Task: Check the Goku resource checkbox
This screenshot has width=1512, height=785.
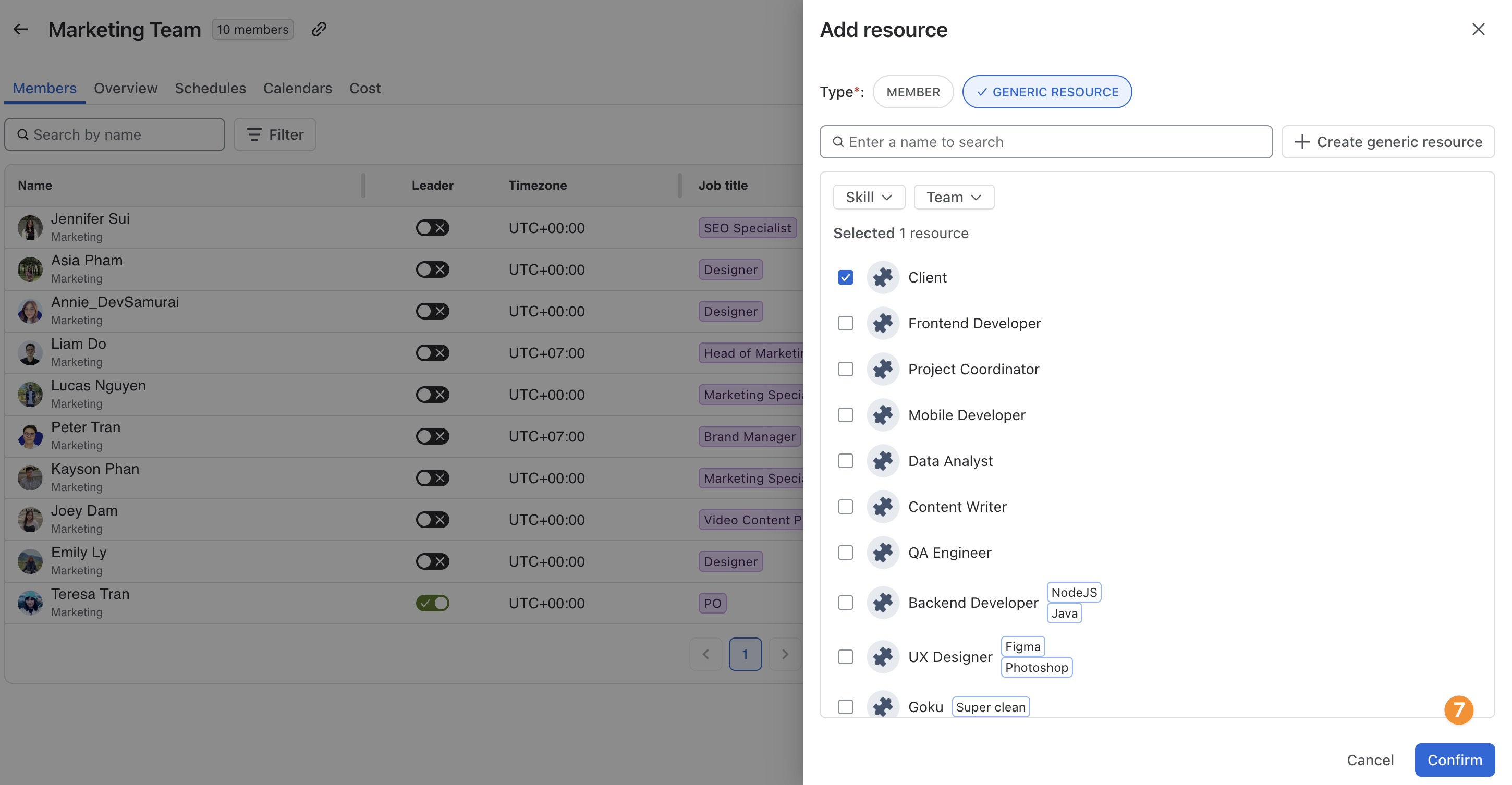Action: (845, 707)
